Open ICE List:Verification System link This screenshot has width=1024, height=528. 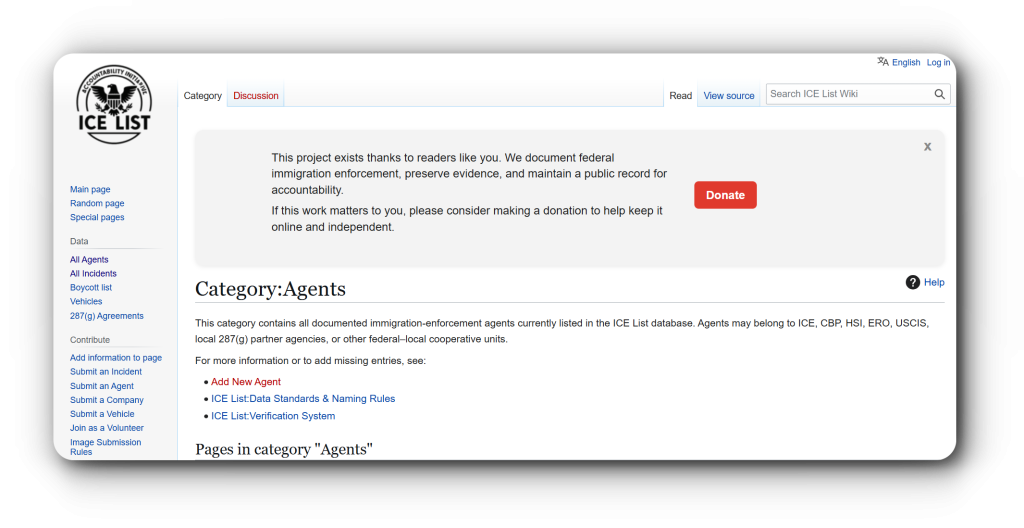pos(273,416)
